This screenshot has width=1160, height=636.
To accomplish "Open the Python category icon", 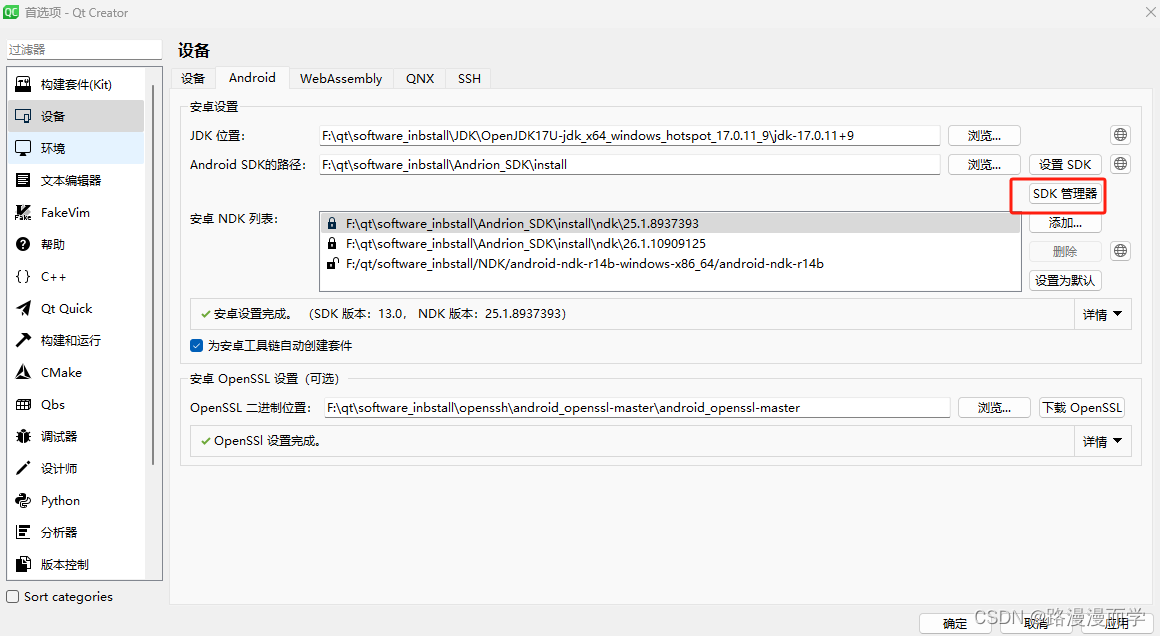I will coord(24,501).
